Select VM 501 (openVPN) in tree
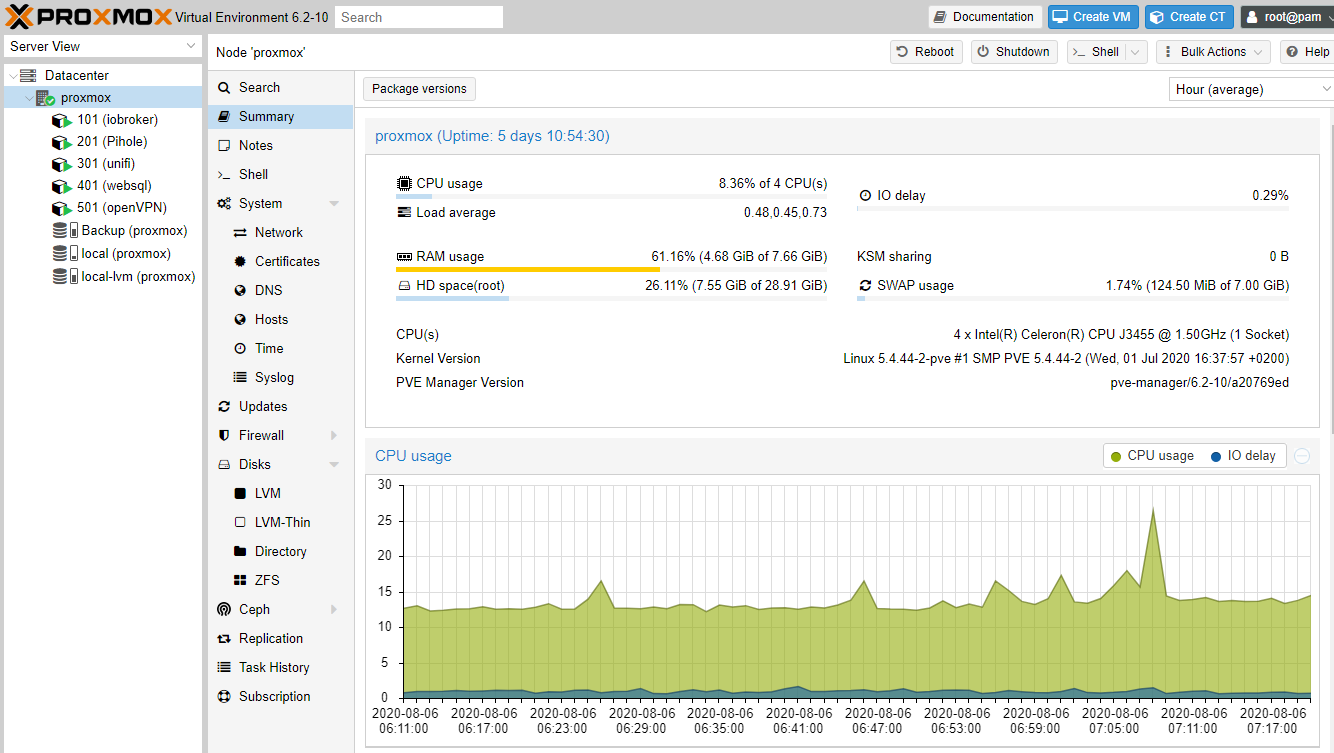 [121, 207]
